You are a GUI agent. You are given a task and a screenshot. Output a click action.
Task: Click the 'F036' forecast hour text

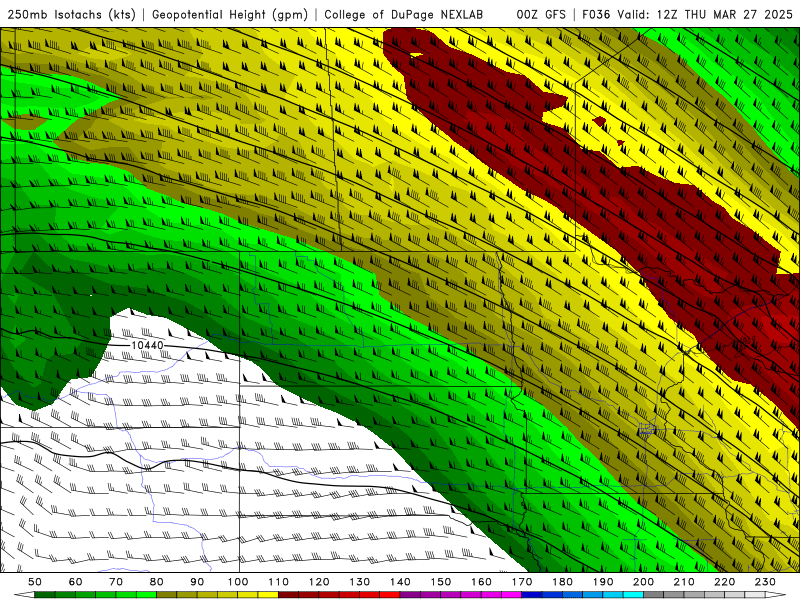pos(596,14)
